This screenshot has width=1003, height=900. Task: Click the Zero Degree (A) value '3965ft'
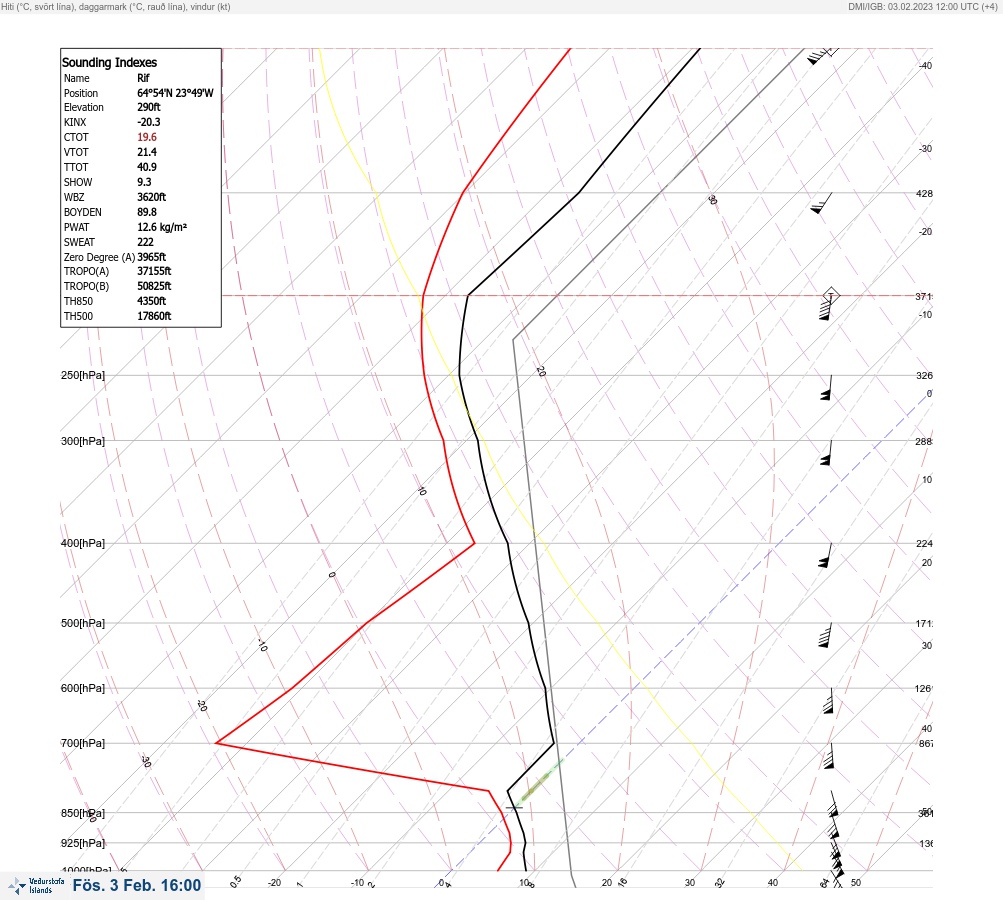[152, 257]
